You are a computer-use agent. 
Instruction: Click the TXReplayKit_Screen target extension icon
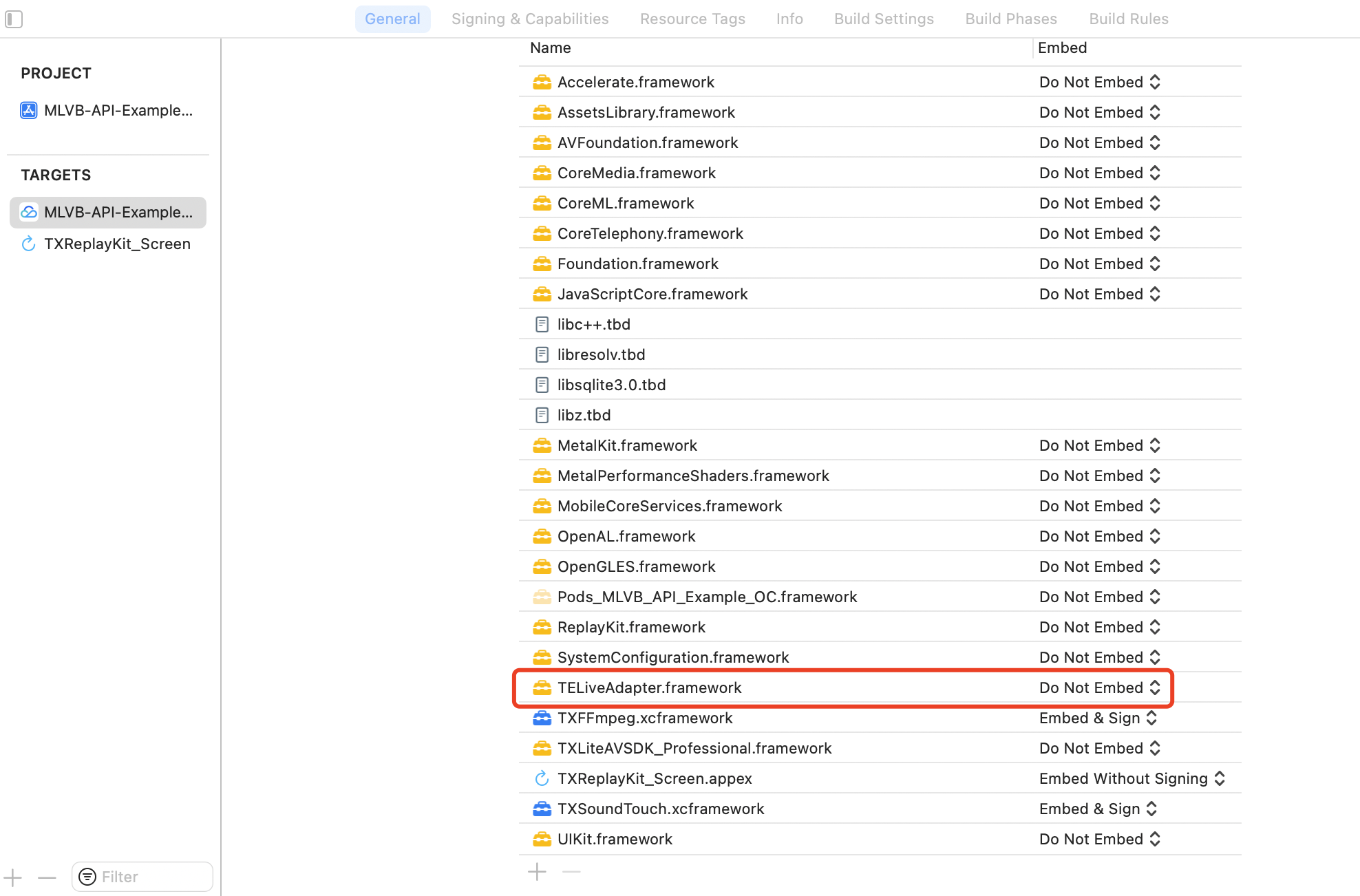[28, 244]
